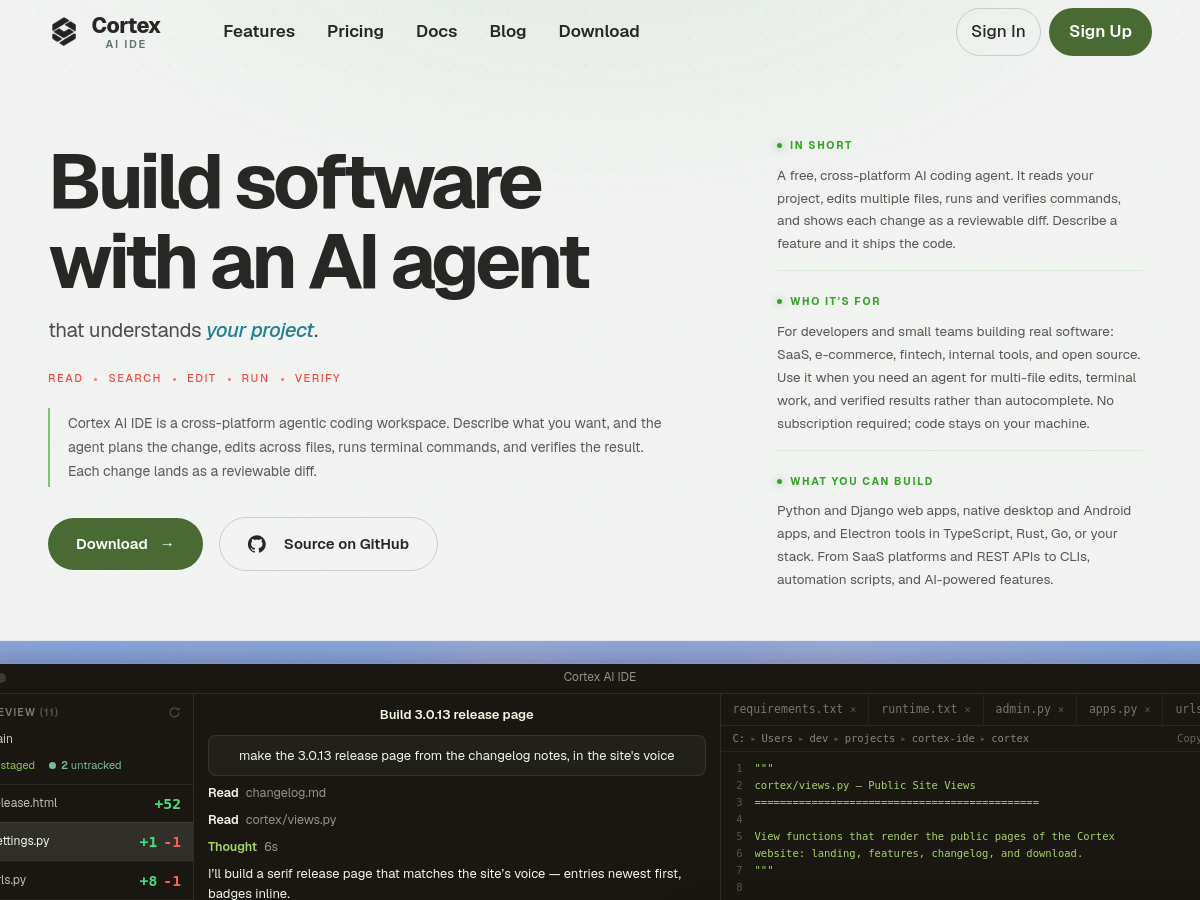Click code line 'cortex/views.py — Public Site Views'

865,785
